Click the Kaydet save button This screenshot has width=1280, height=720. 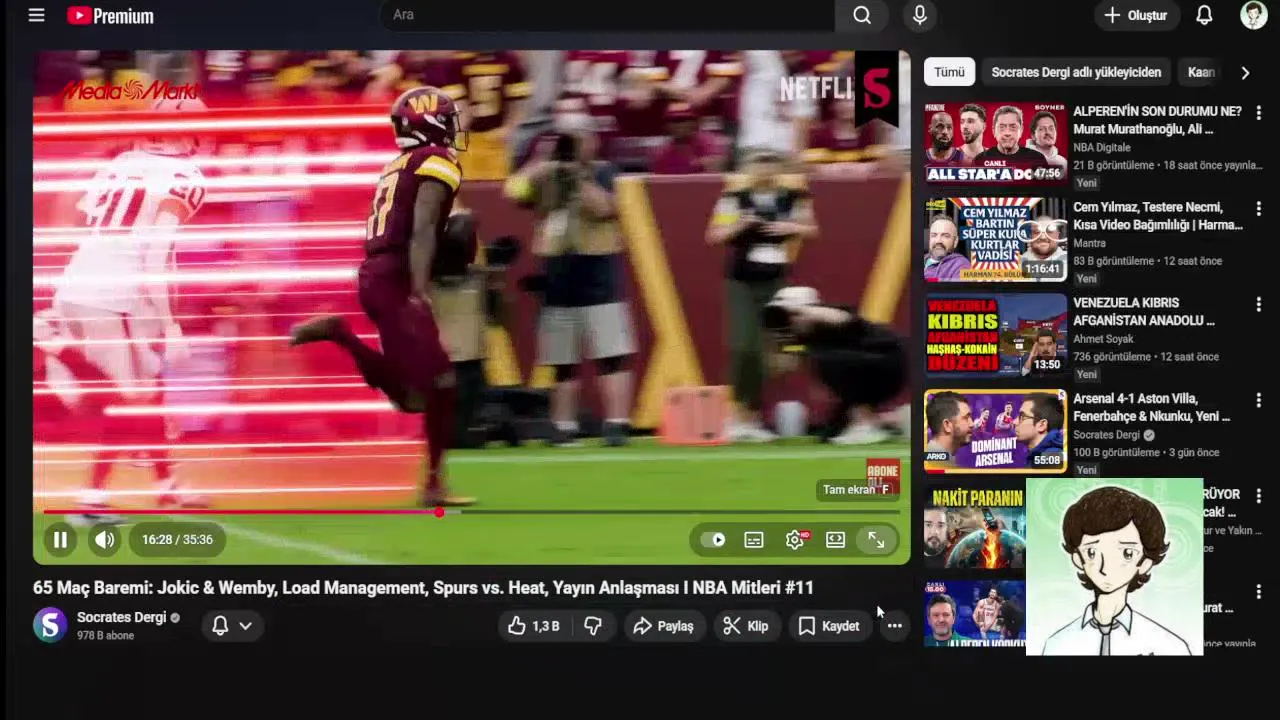(829, 626)
